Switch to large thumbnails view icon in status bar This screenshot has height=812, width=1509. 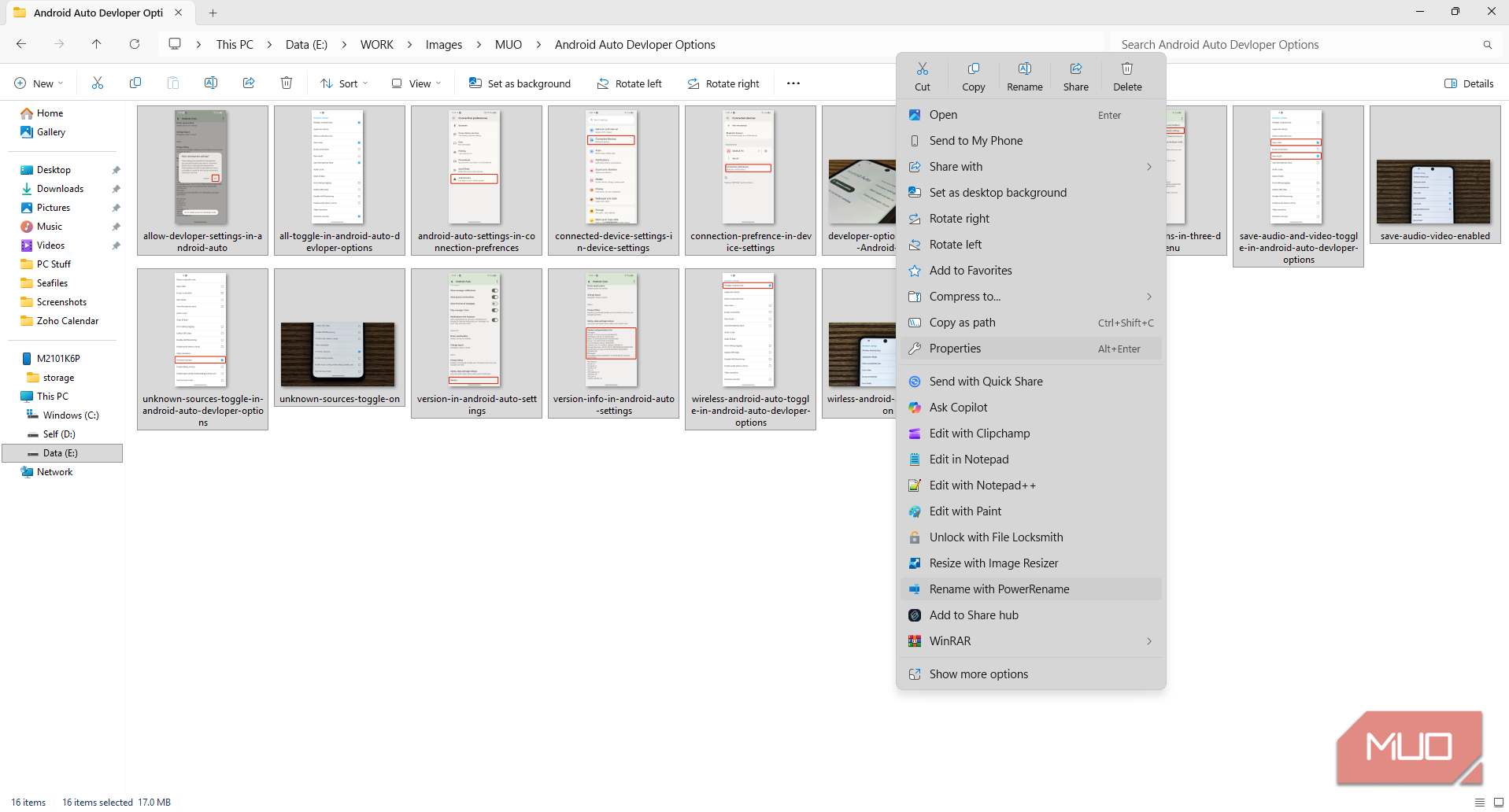click(x=1499, y=803)
